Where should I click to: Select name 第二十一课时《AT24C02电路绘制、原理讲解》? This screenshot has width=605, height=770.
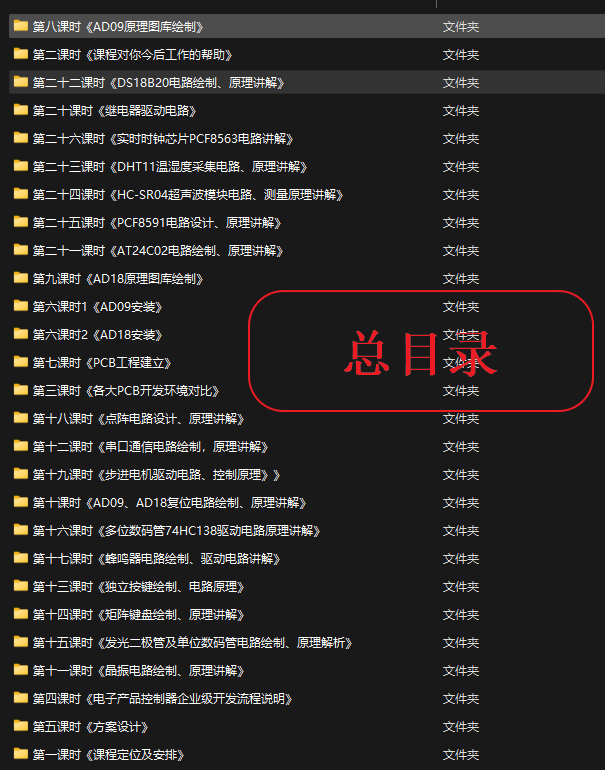[158, 250]
